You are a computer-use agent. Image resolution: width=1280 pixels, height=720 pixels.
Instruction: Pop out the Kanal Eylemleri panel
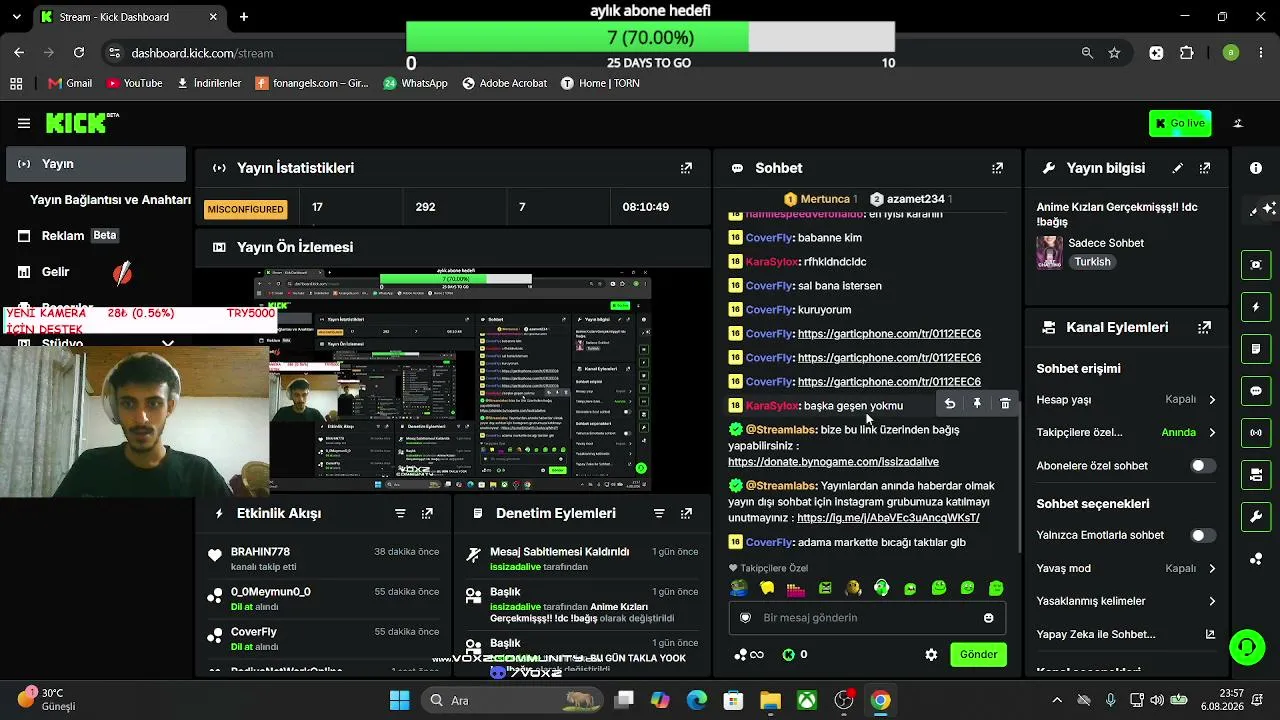point(1205,327)
